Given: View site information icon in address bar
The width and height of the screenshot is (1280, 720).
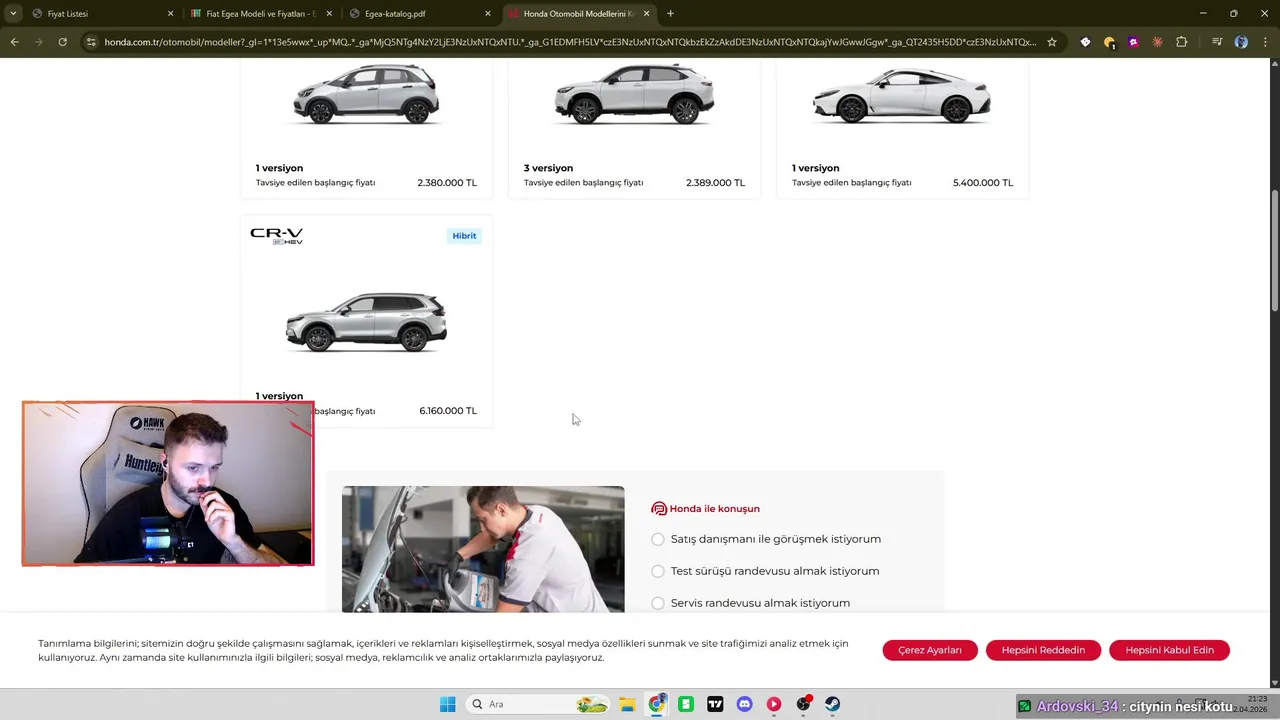Looking at the screenshot, I should tap(91, 42).
